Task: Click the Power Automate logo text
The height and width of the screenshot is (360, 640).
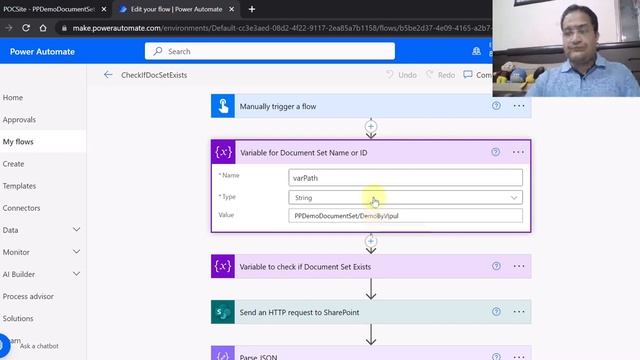Action: (42, 51)
